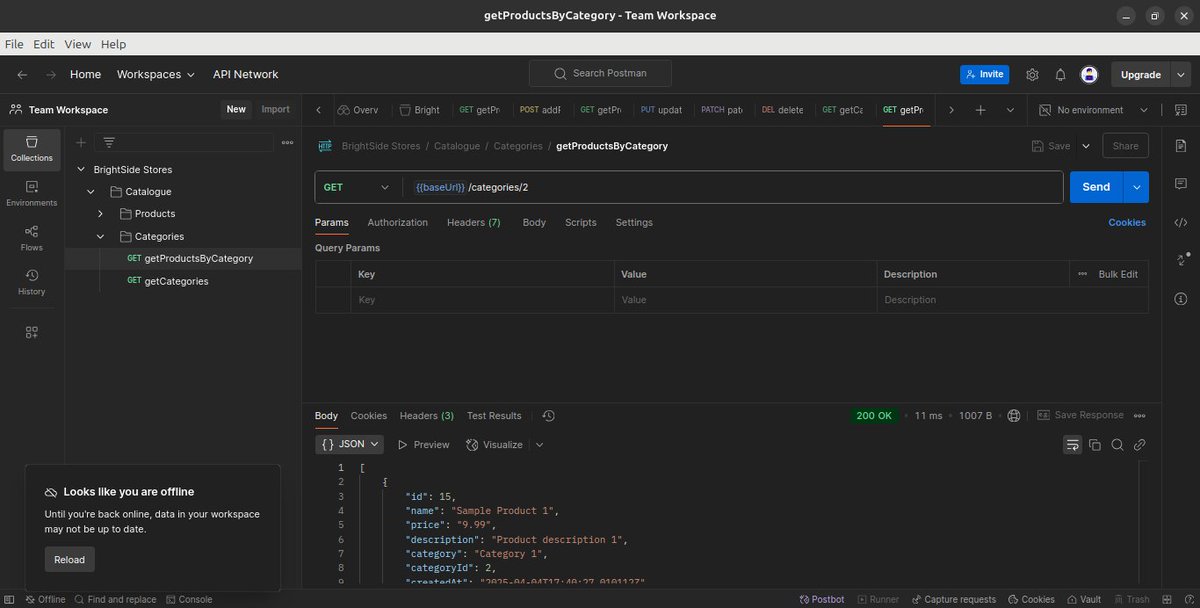Click the request URL field
1200x608 pixels.
tap(732, 187)
